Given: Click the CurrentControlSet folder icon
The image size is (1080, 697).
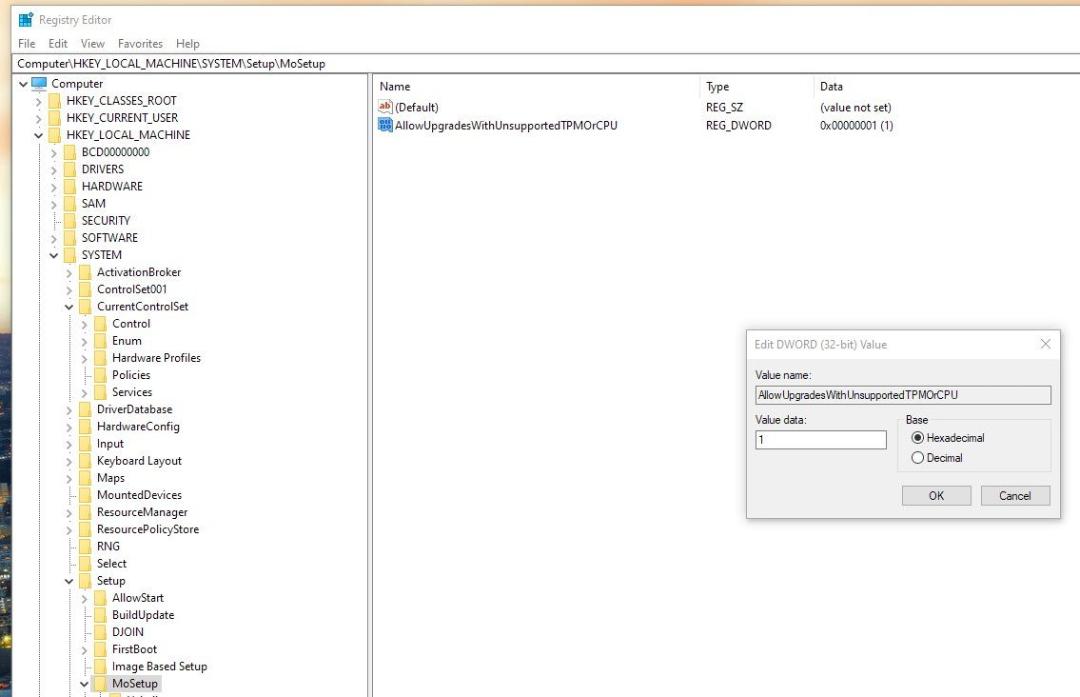Looking at the screenshot, I should (x=85, y=306).
